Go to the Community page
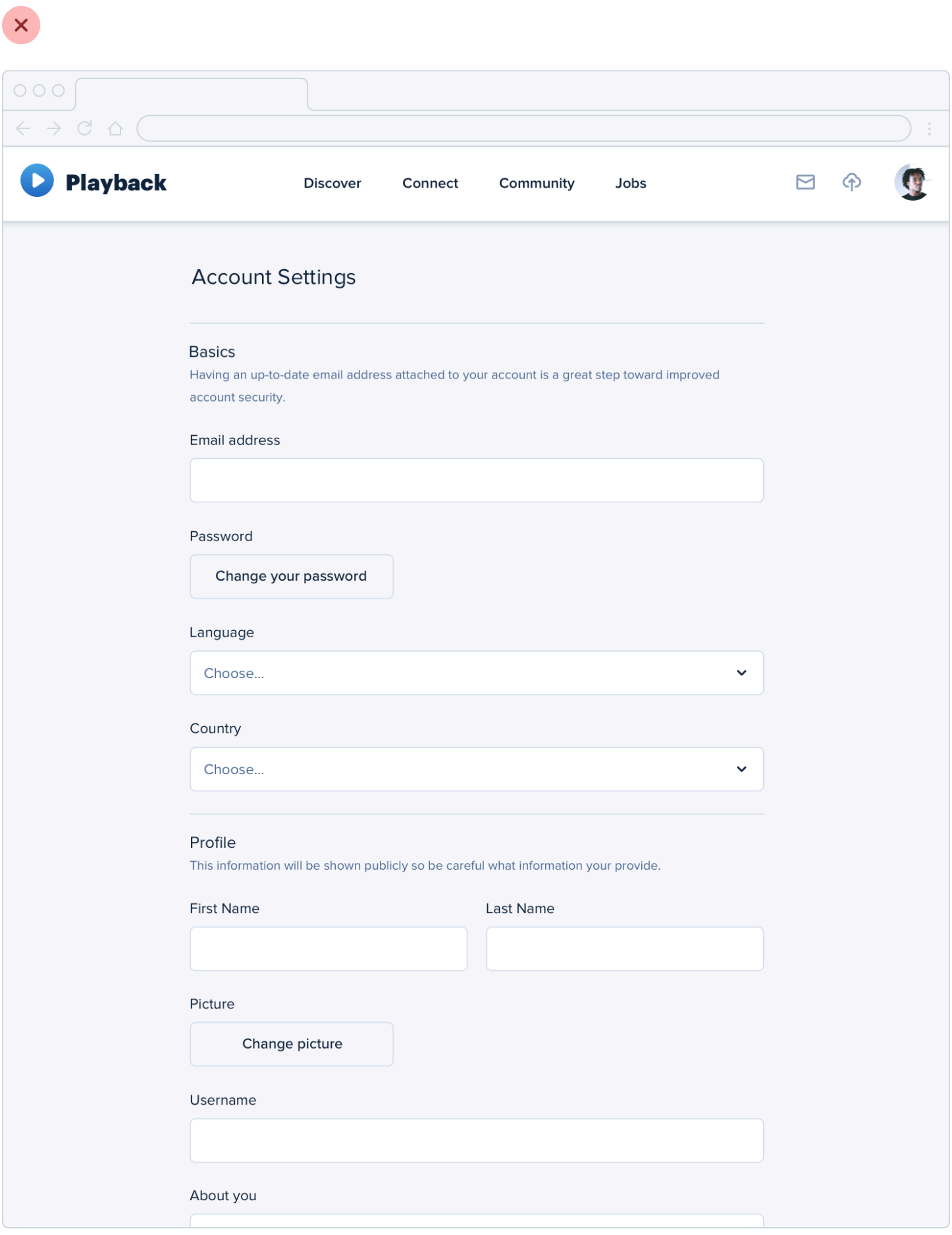Image resolution: width=952 pixels, height=1235 pixels. point(537,184)
